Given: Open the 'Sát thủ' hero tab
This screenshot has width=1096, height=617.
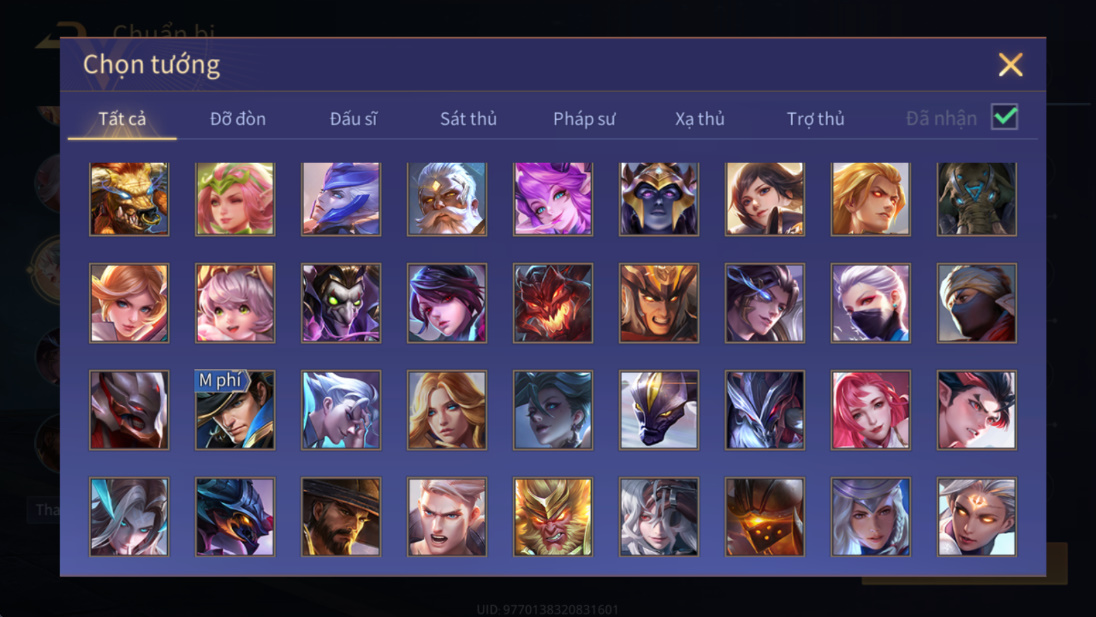Looking at the screenshot, I should (468, 119).
